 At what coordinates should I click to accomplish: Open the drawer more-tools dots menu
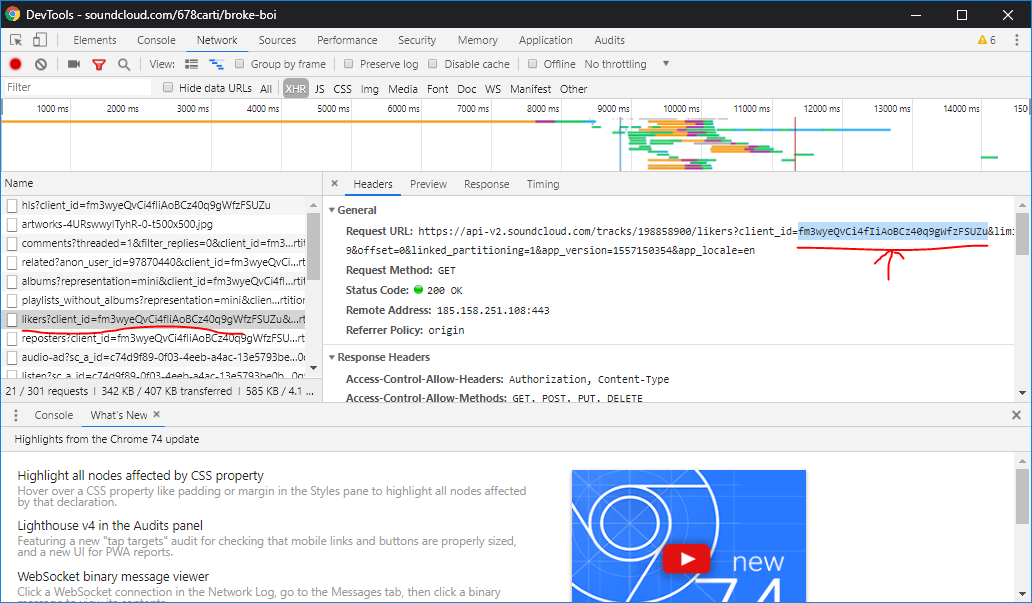[16, 415]
